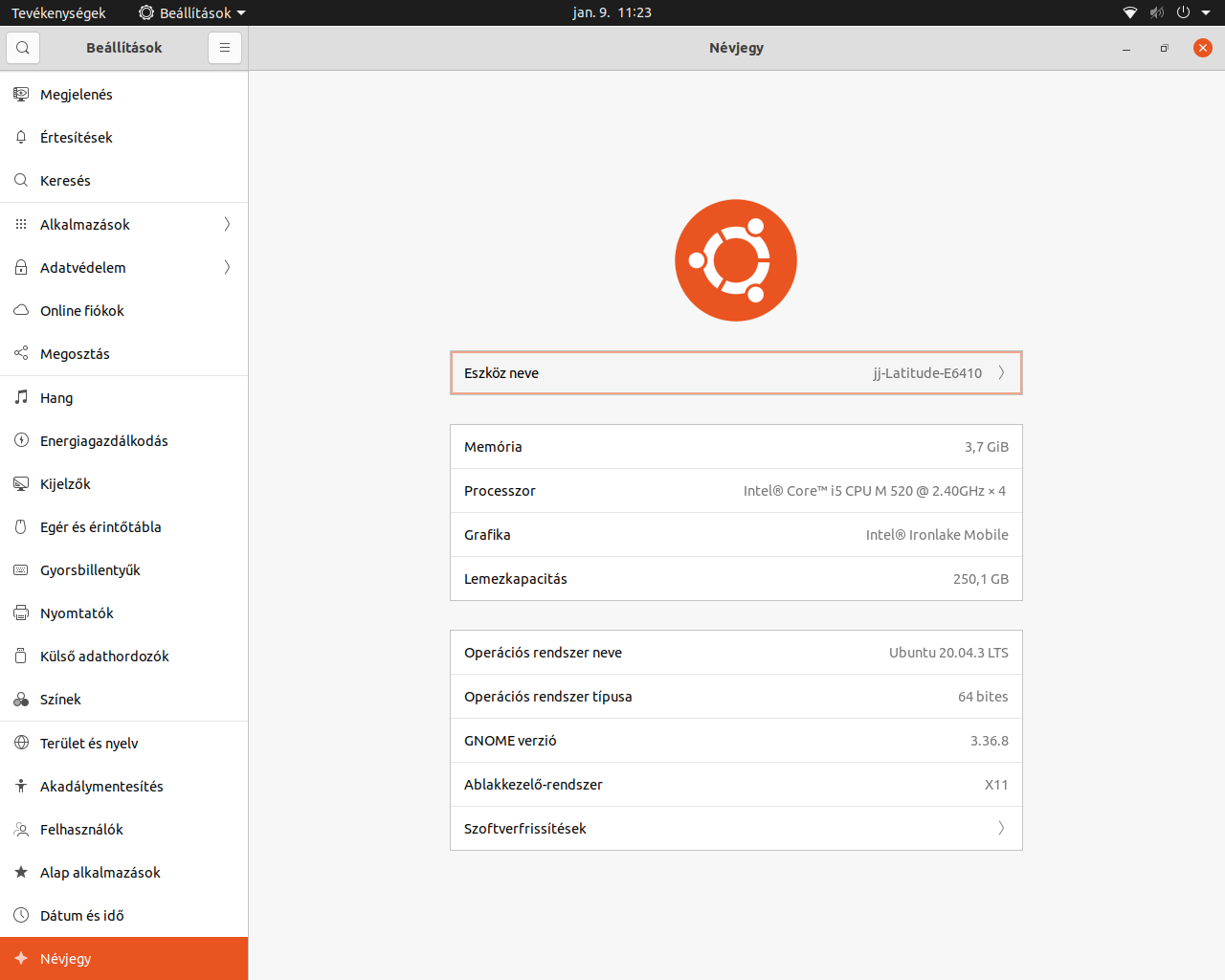Click the Egér és érintőtábla mouse icon

21,526
